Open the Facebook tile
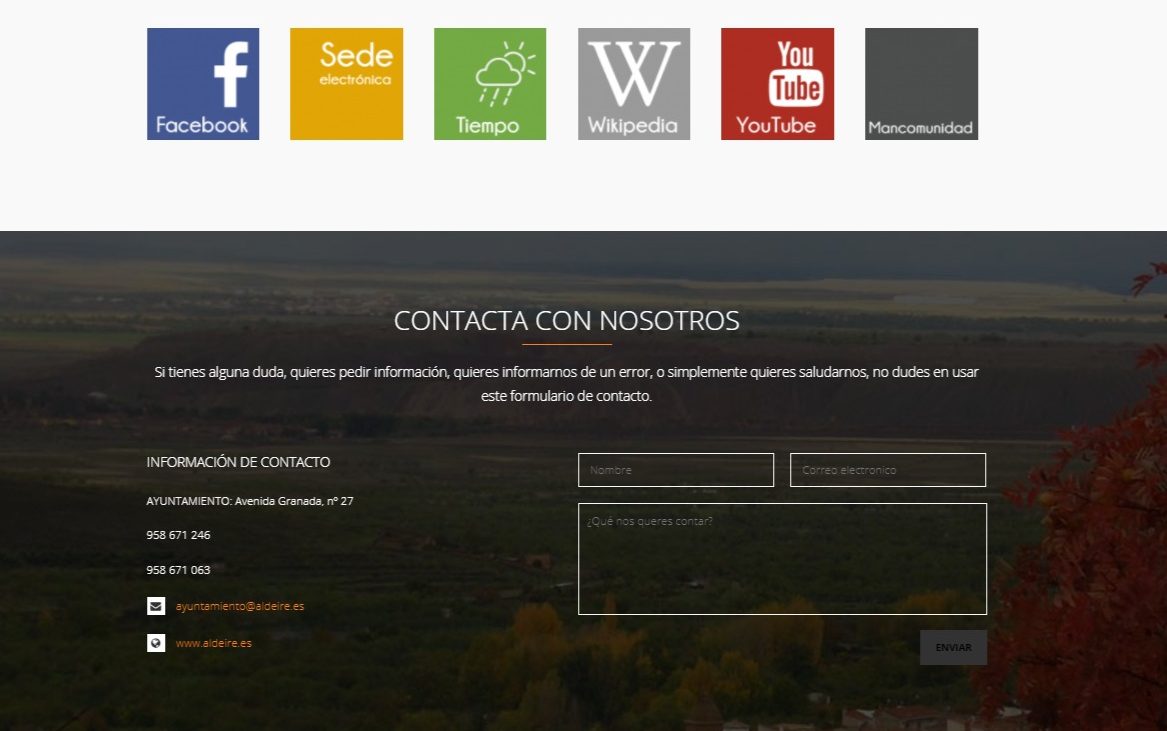1167x731 pixels. coord(203,84)
